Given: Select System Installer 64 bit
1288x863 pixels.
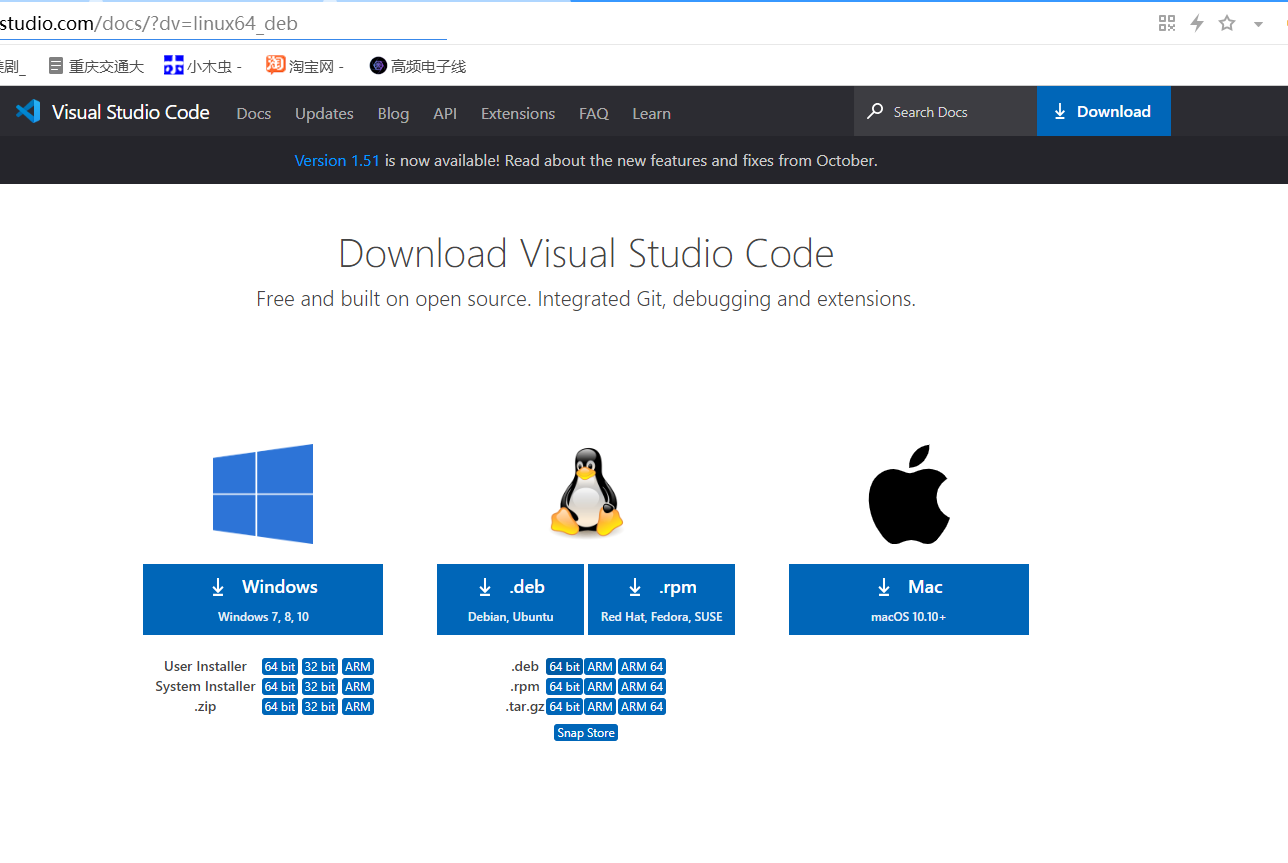Looking at the screenshot, I should (x=280, y=686).
